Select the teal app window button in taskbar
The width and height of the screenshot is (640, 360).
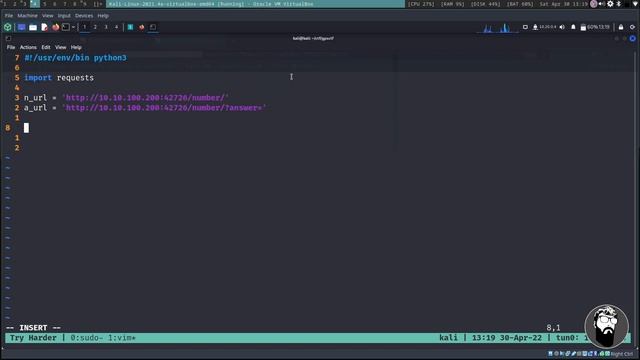coord(130,27)
